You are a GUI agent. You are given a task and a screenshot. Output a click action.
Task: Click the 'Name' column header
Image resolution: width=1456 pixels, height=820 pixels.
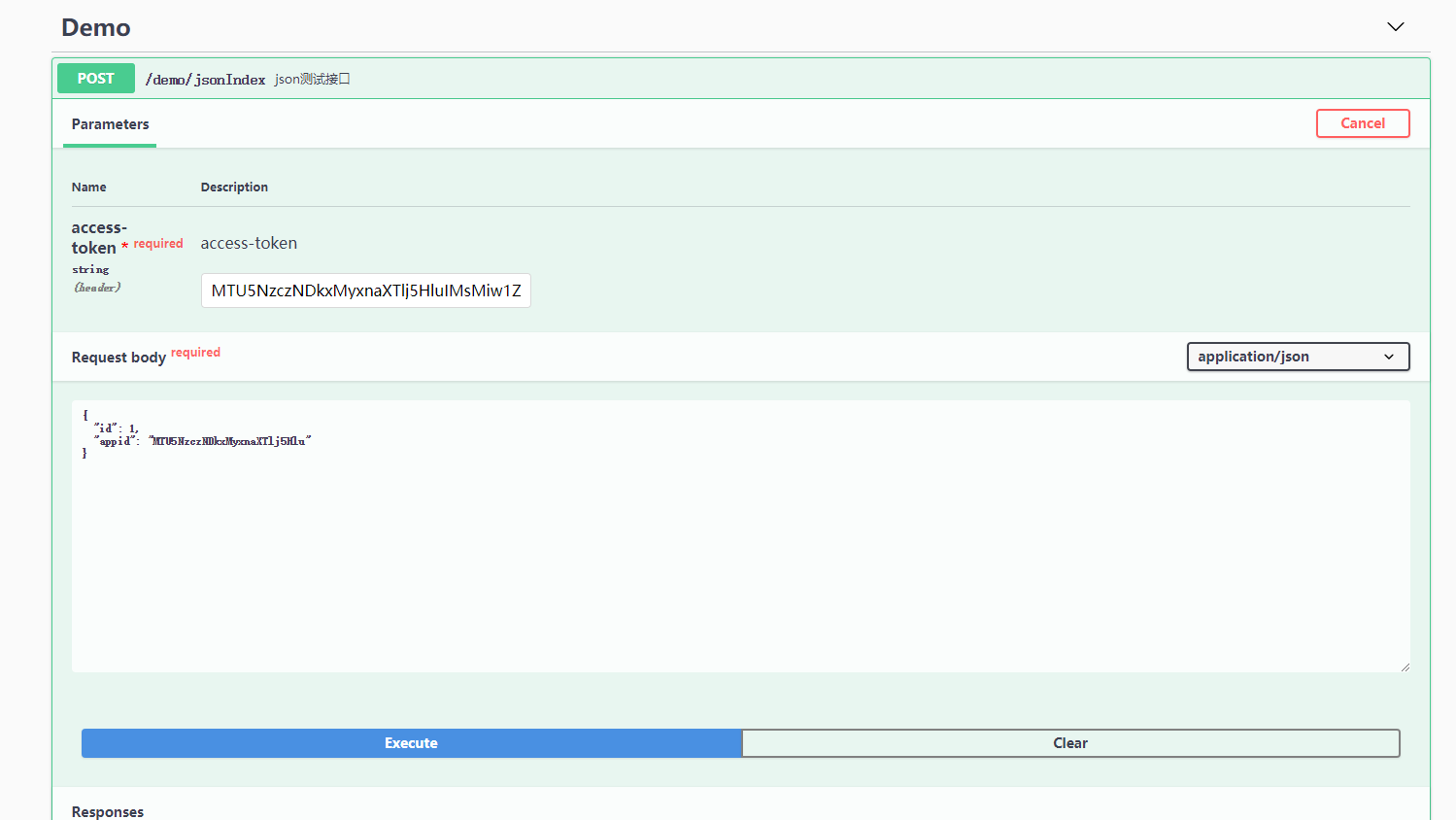[89, 188]
